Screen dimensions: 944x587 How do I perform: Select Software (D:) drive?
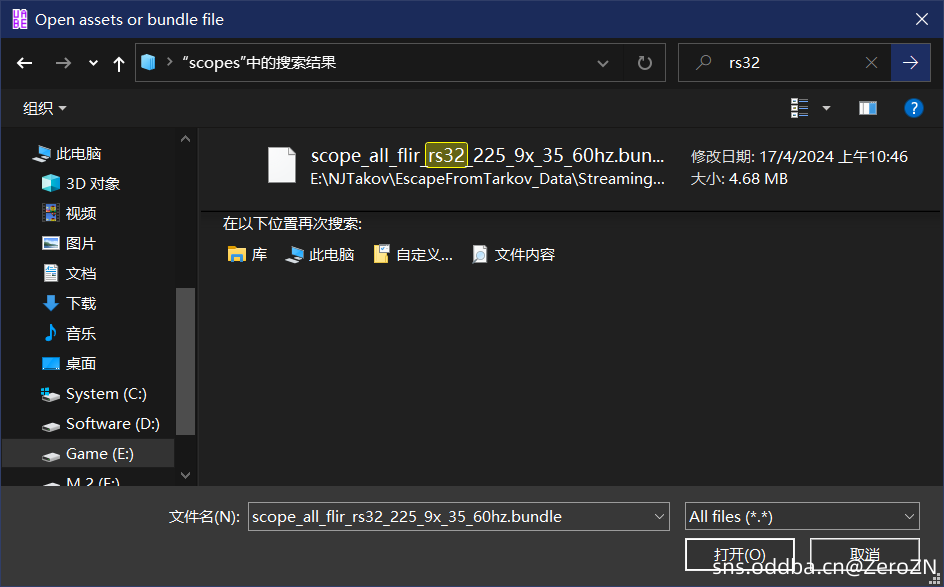point(112,424)
